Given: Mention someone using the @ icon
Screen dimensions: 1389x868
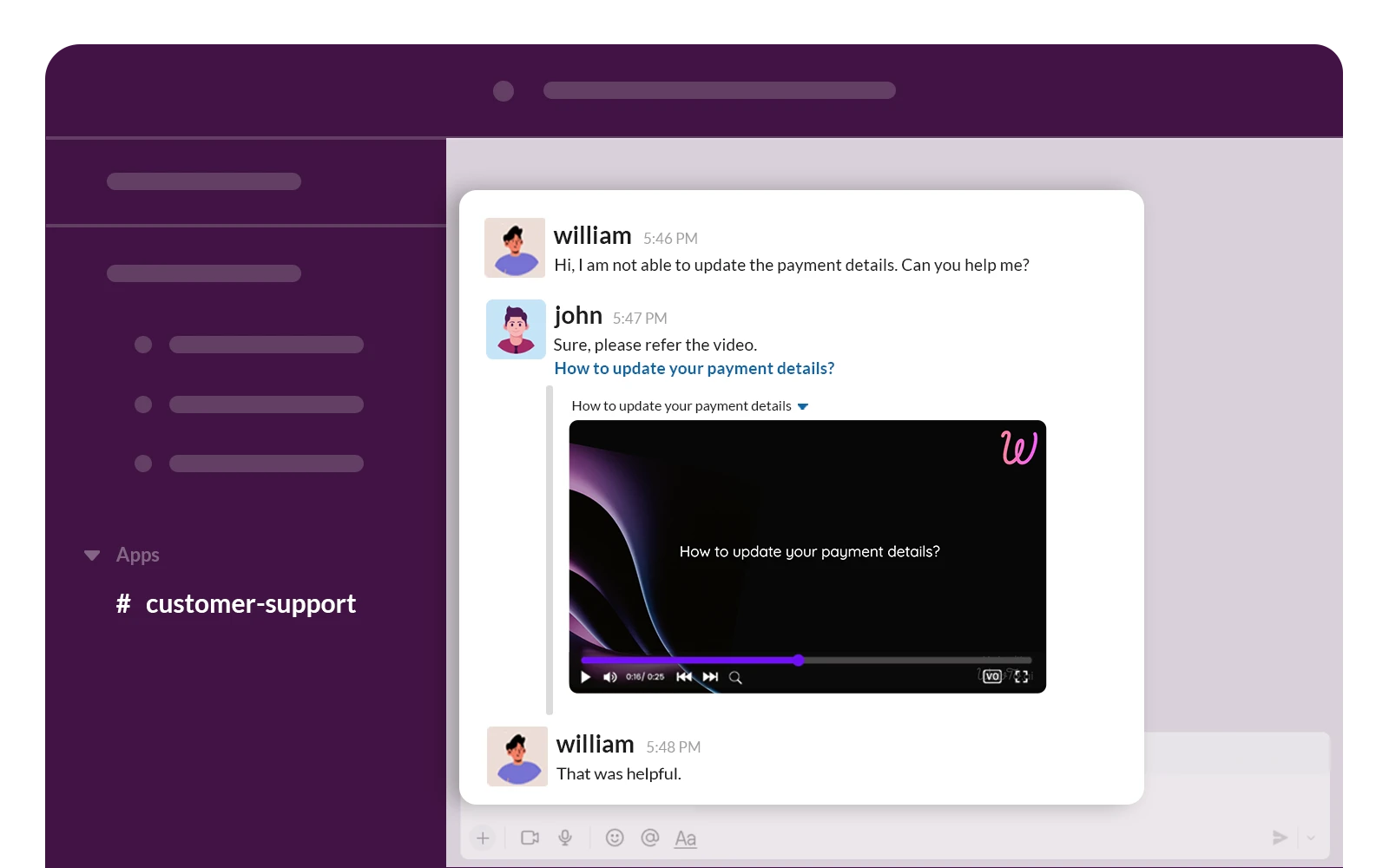Looking at the screenshot, I should (x=649, y=838).
